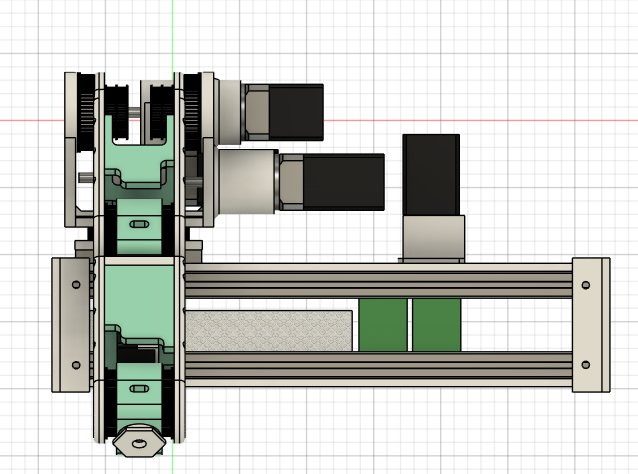Click the hexagonal nut at model bottom
The height and width of the screenshot is (474, 638).
(x=138, y=442)
